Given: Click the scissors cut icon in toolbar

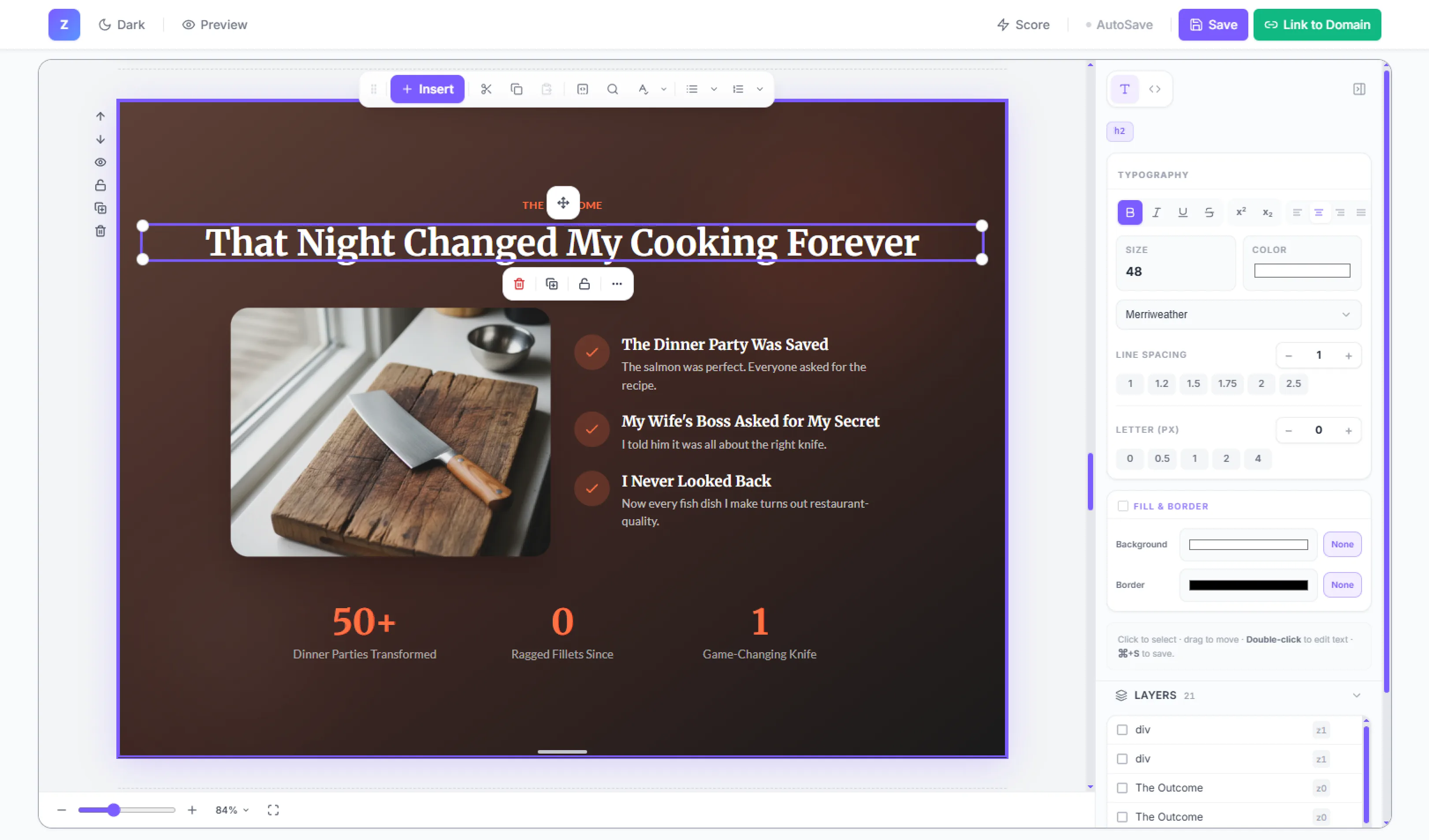Looking at the screenshot, I should pos(486,89).
